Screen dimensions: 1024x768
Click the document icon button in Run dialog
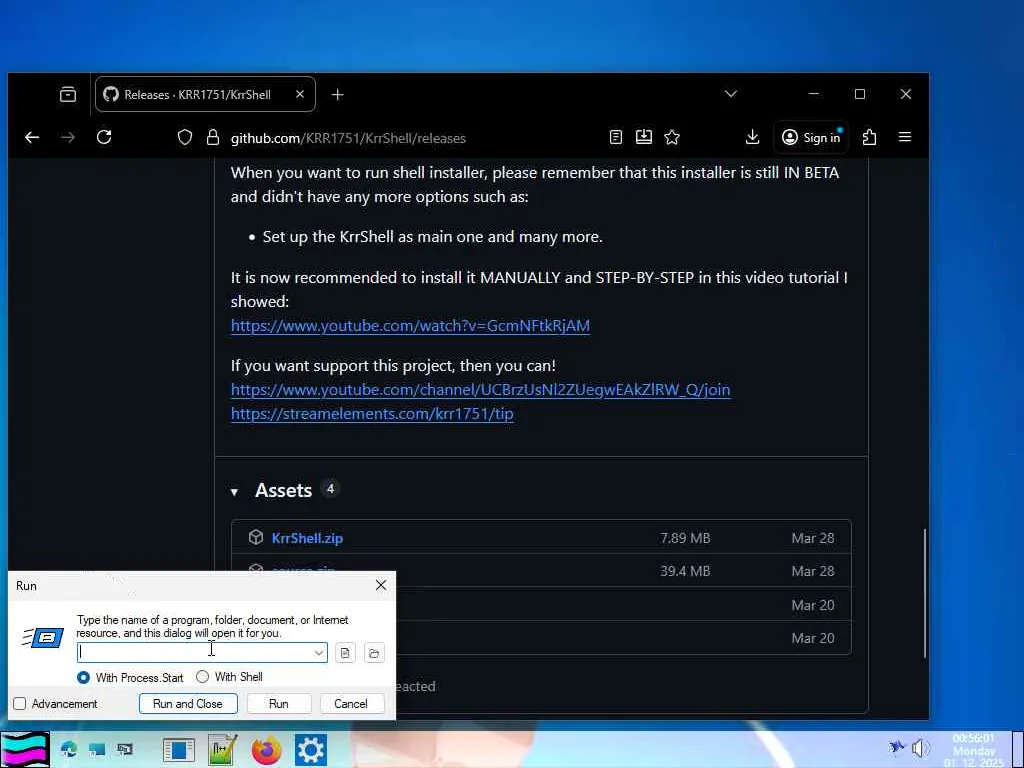point(345,653)
